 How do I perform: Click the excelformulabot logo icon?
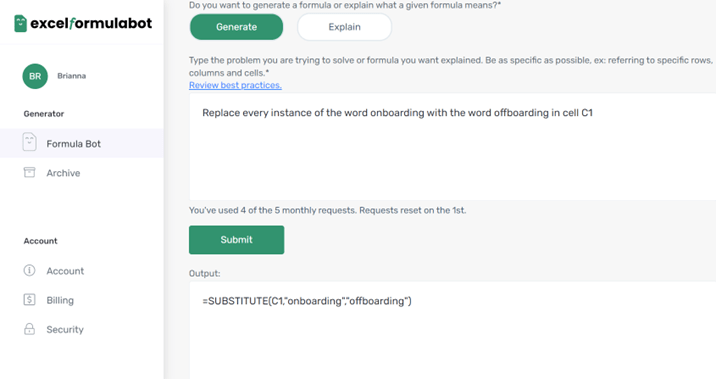21,23
